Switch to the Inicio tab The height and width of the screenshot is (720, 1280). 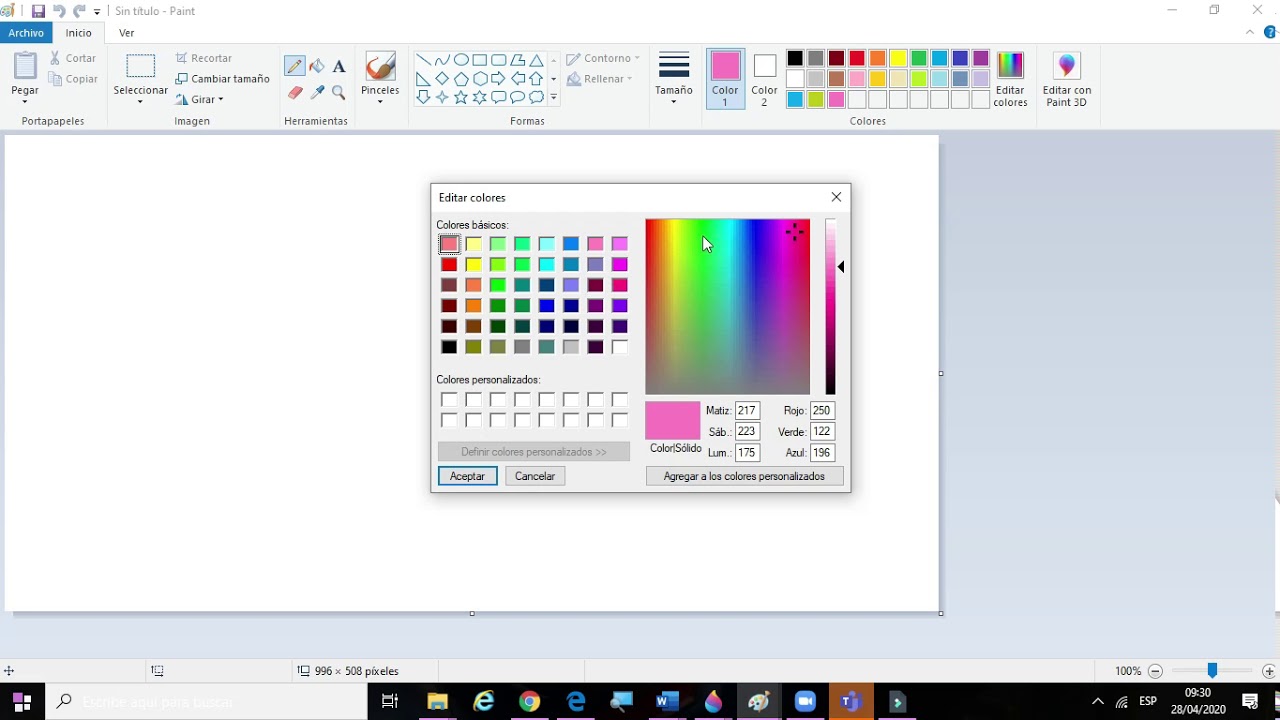pos(79,33)
